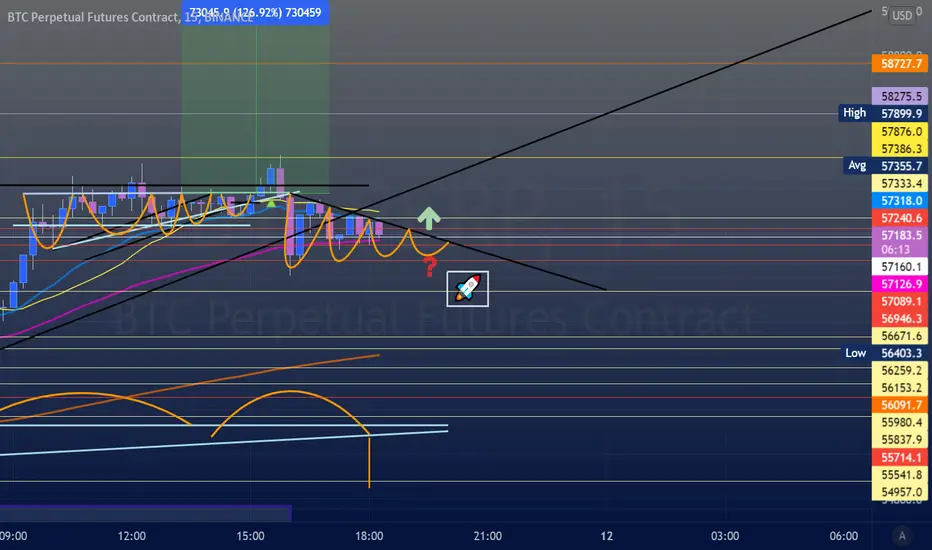This screenshot has height=550, width=932.
Task: Click the 58727.7 orange price label
Action: point(900,64)
